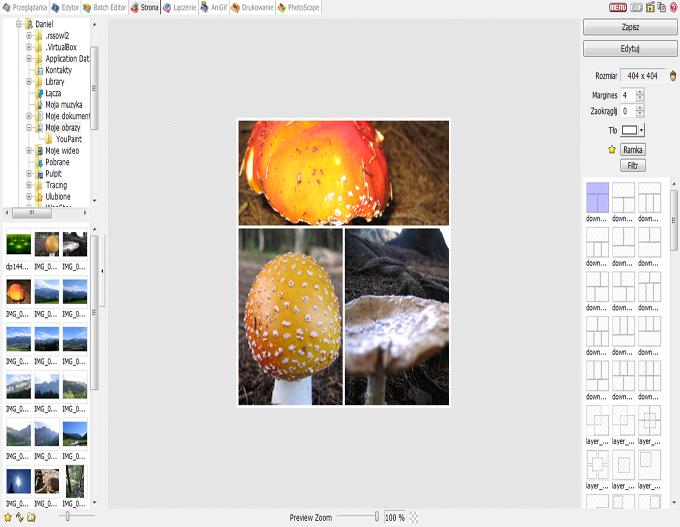
Task: Open the EXIF info icon
Action: [636, 7]
